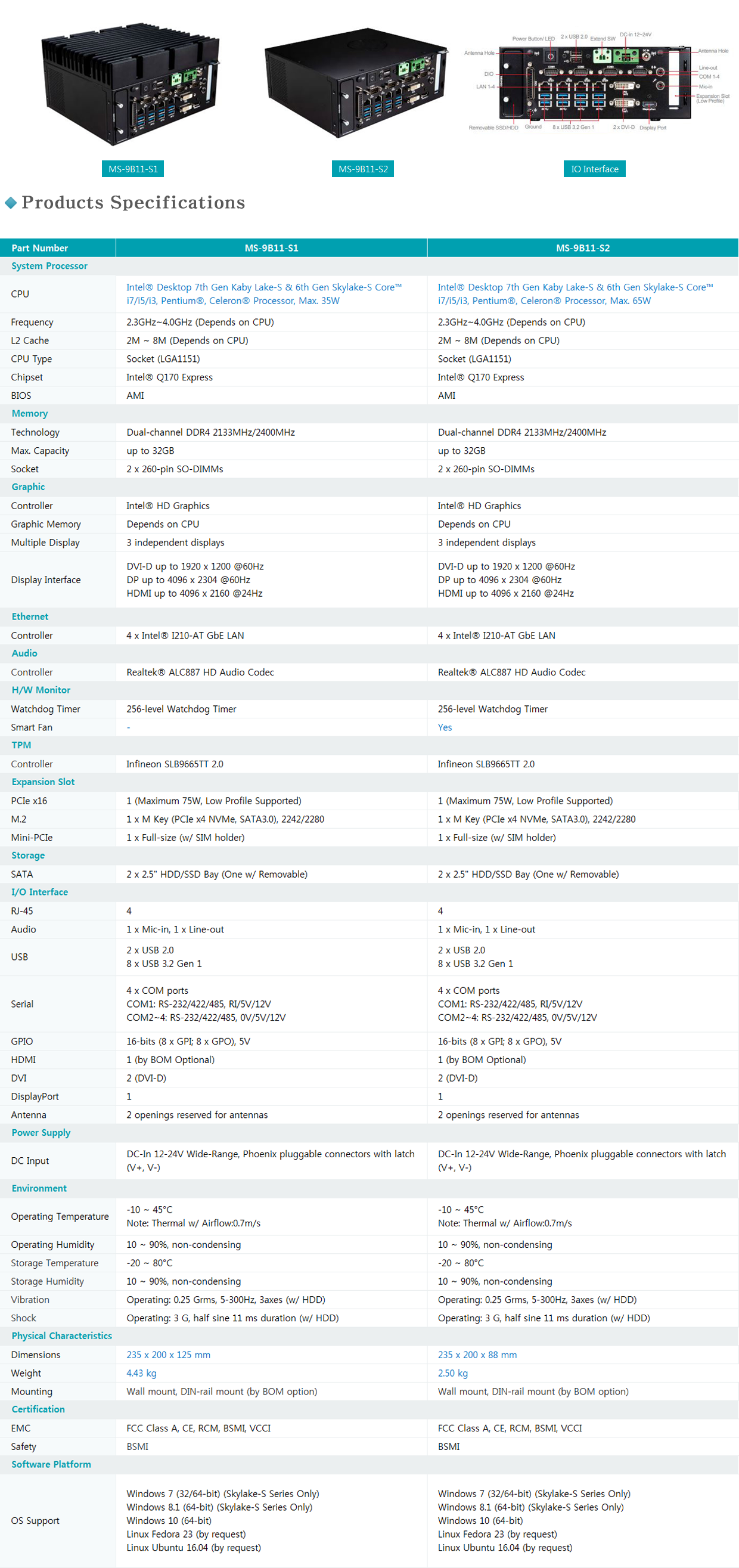Click the Multiple Display row label
The image size is (739, 1568).
tap(45, 543)
